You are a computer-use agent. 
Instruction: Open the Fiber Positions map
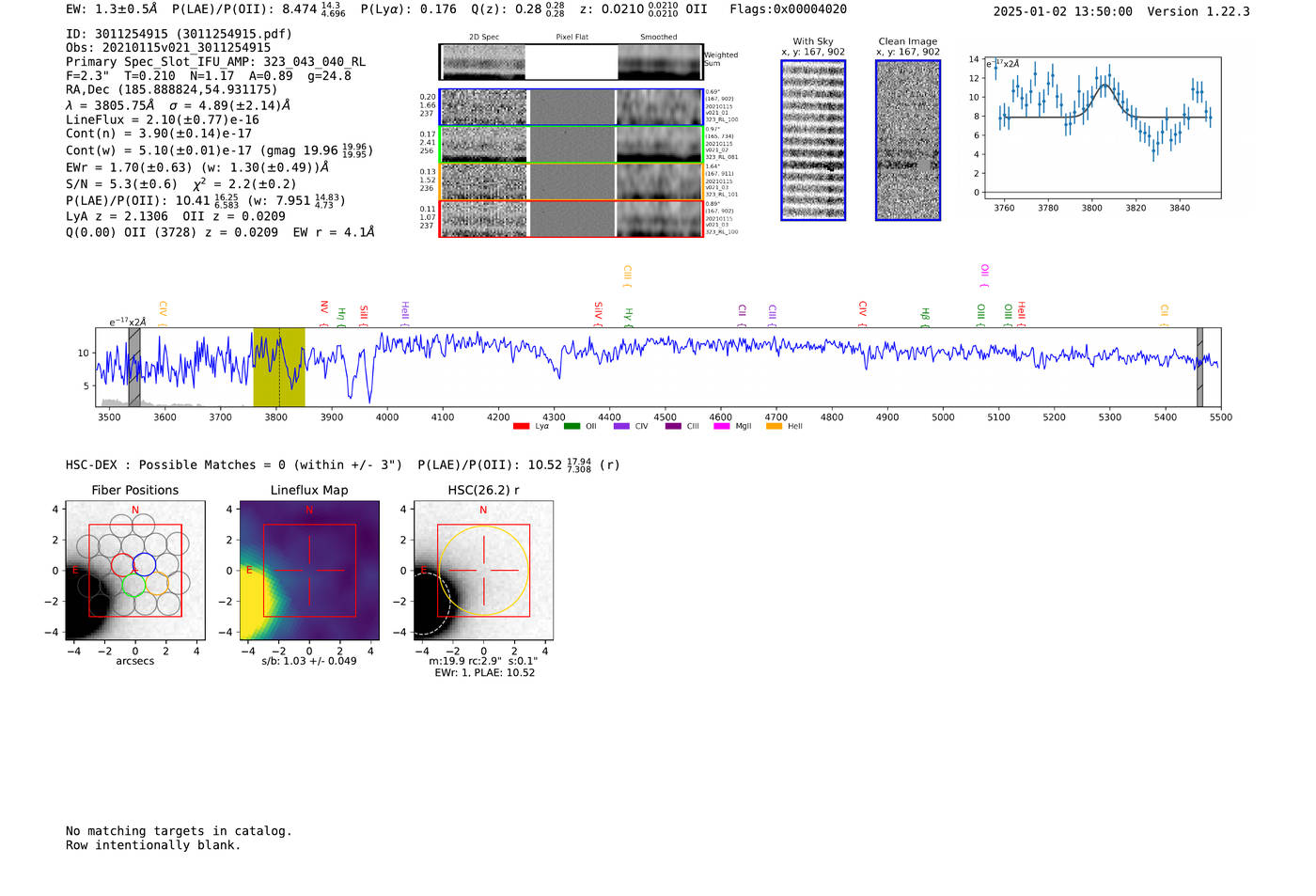point(135,571)
